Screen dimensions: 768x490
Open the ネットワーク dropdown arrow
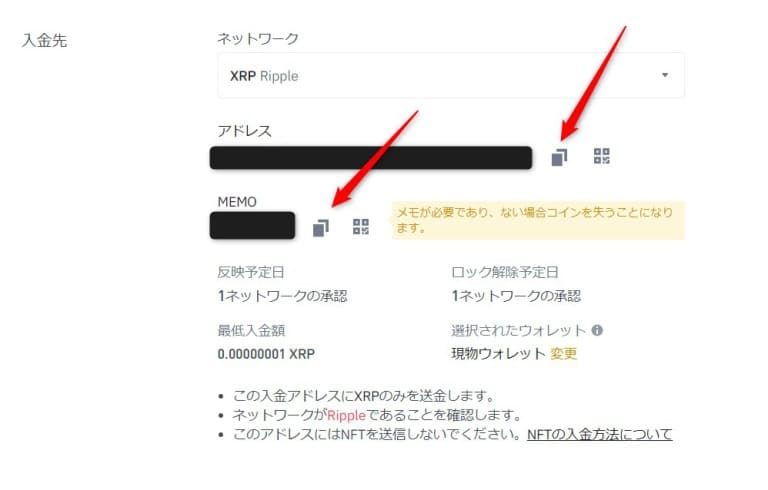(665, 75)
